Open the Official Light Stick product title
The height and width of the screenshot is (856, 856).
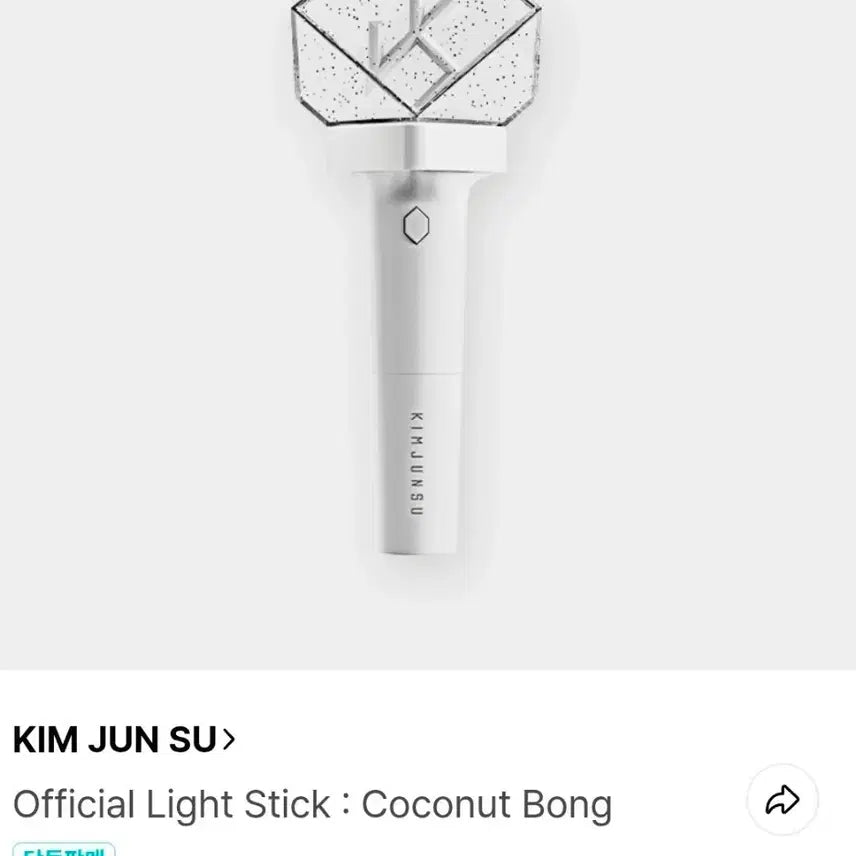310,802
